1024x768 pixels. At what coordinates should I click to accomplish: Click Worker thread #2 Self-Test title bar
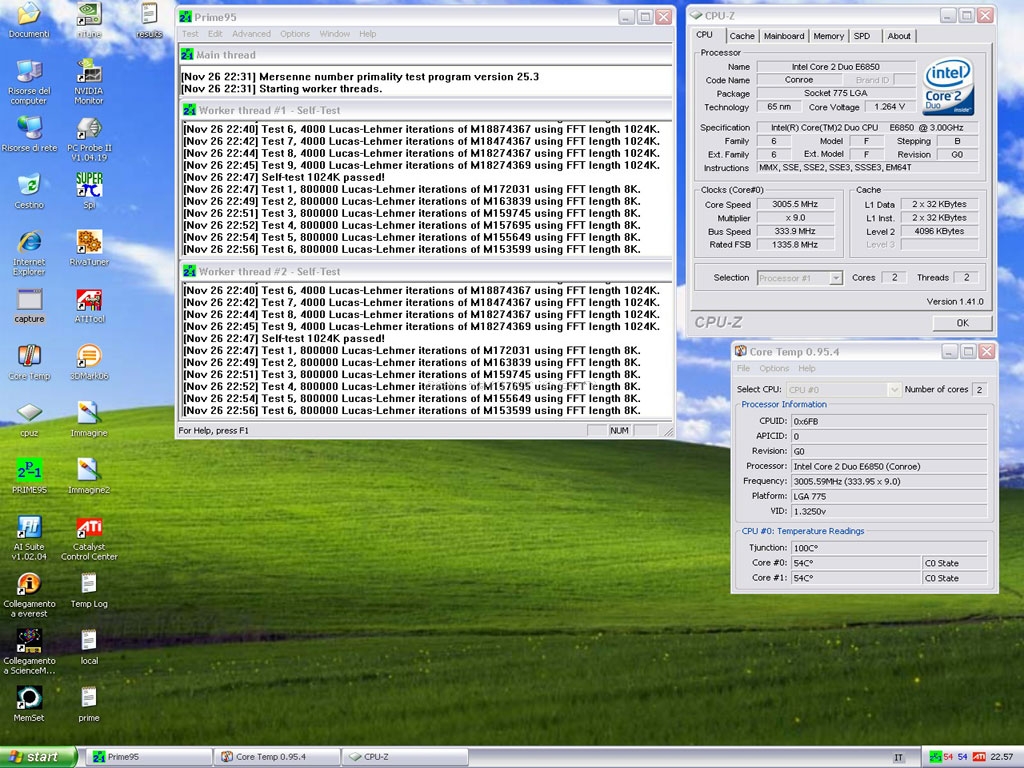[x=426, y=272]
